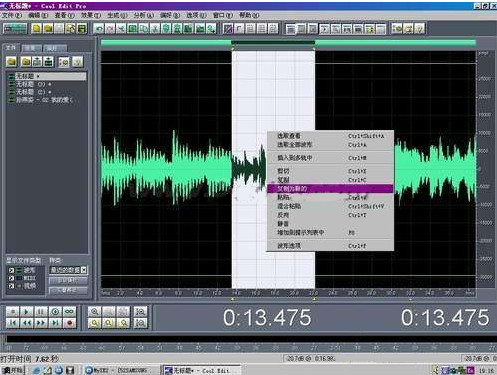Click the Play button in transport controls

(26, 311)
